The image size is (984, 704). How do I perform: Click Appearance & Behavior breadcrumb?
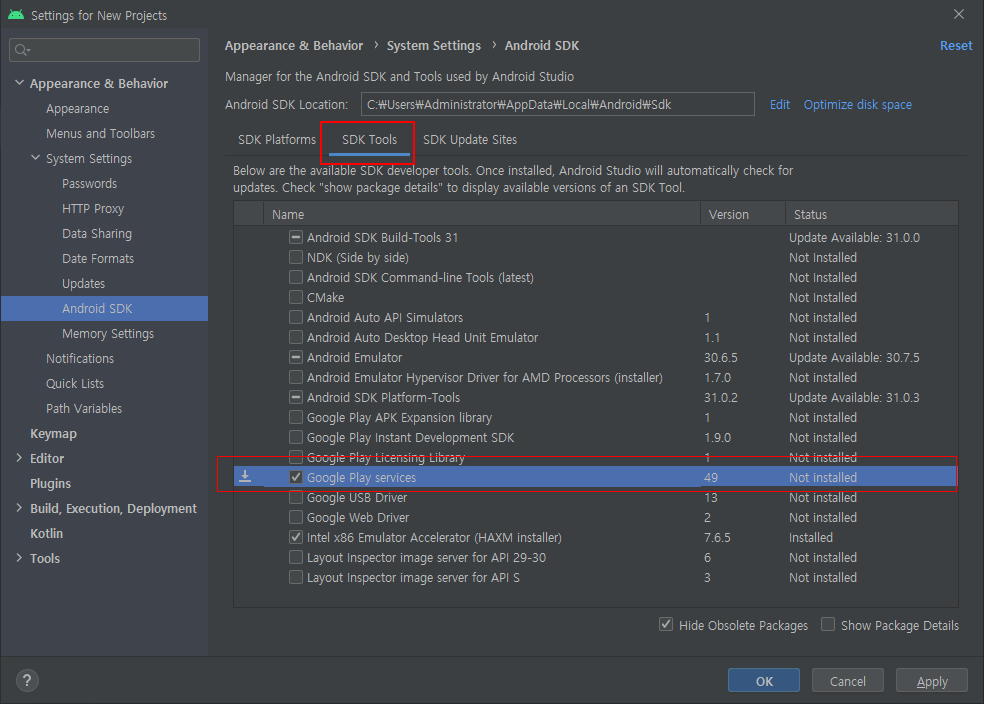pos(294,46)
